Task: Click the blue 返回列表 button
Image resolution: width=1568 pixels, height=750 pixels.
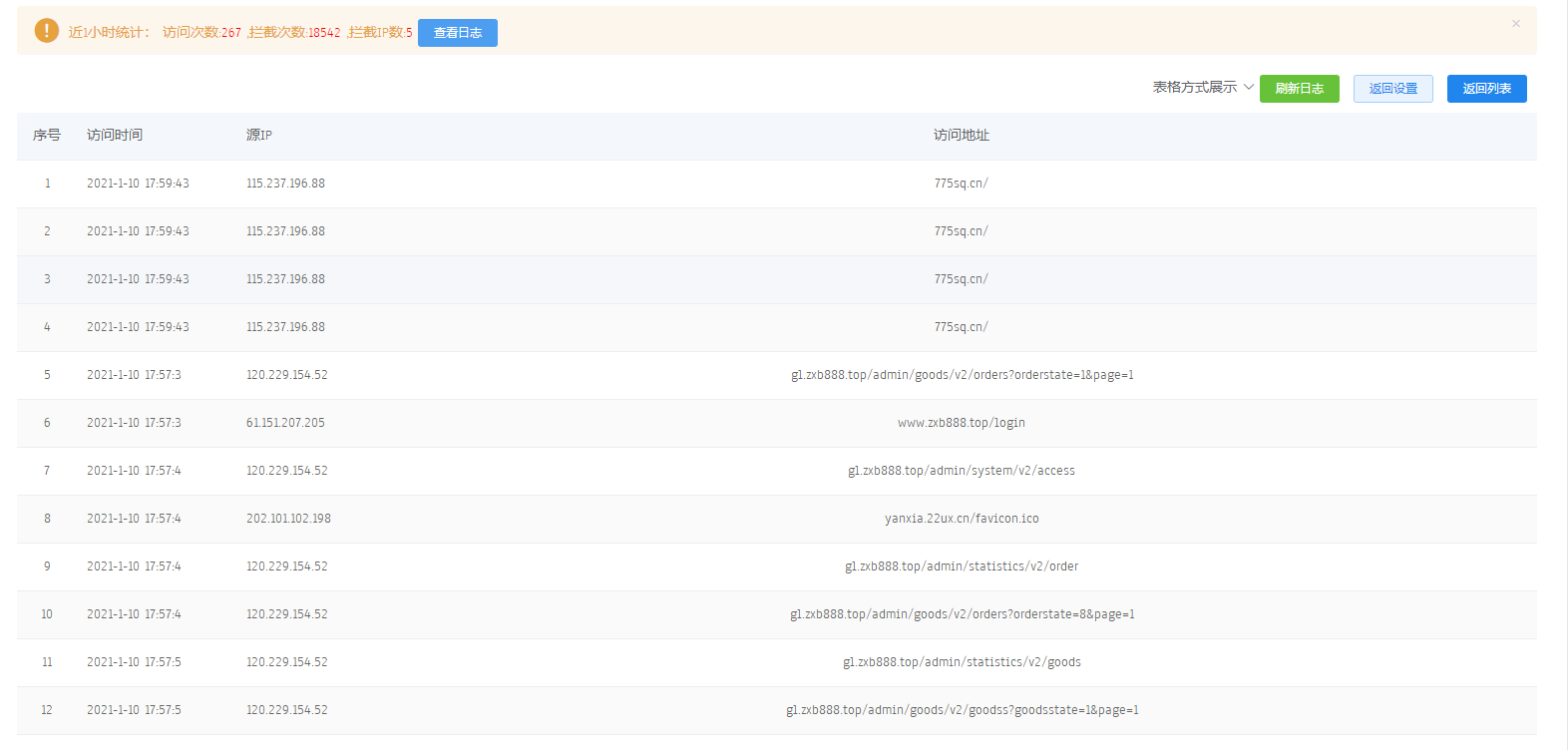Action: [1486, 89]
